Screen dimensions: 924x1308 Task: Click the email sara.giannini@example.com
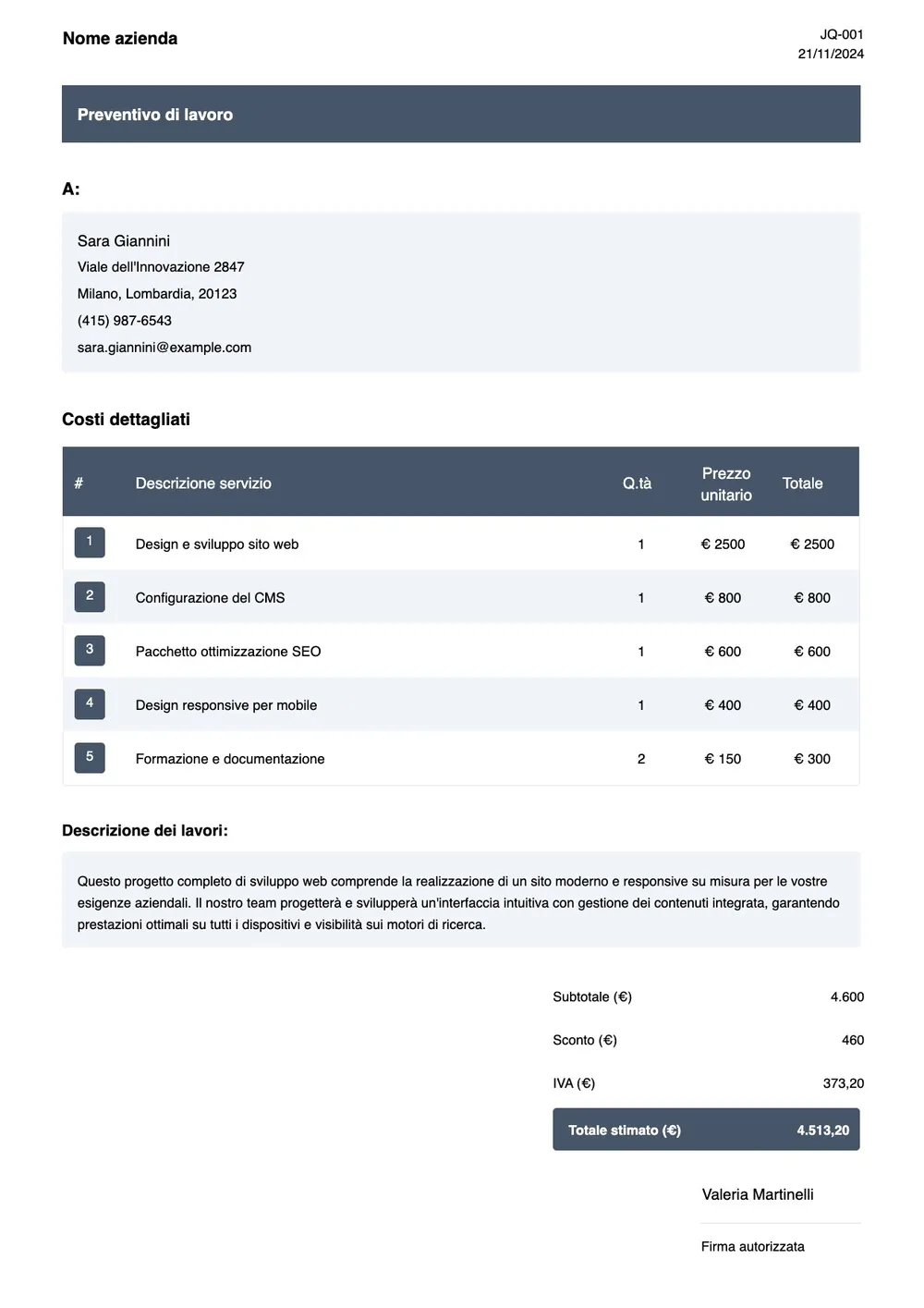(164, 348)
